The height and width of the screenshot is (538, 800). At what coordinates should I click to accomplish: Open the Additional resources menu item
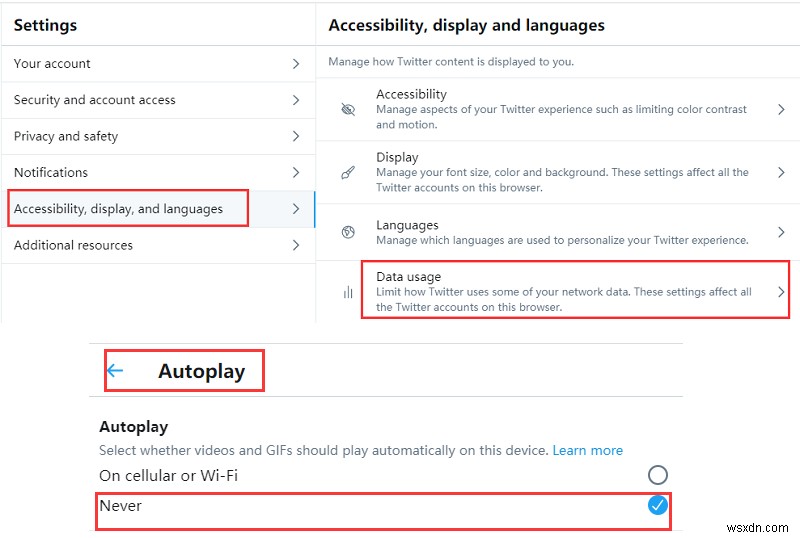pos(73,245)
